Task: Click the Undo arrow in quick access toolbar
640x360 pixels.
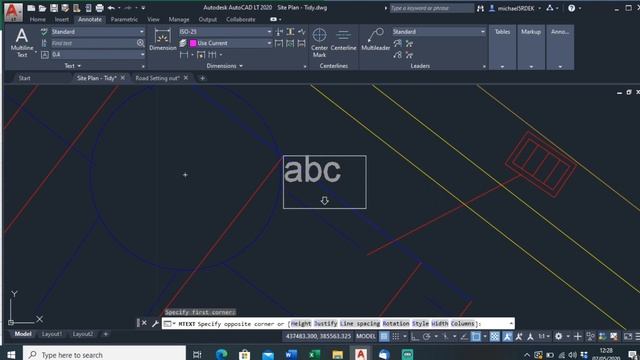Action: pyautogui.click(x=111, y=8)
